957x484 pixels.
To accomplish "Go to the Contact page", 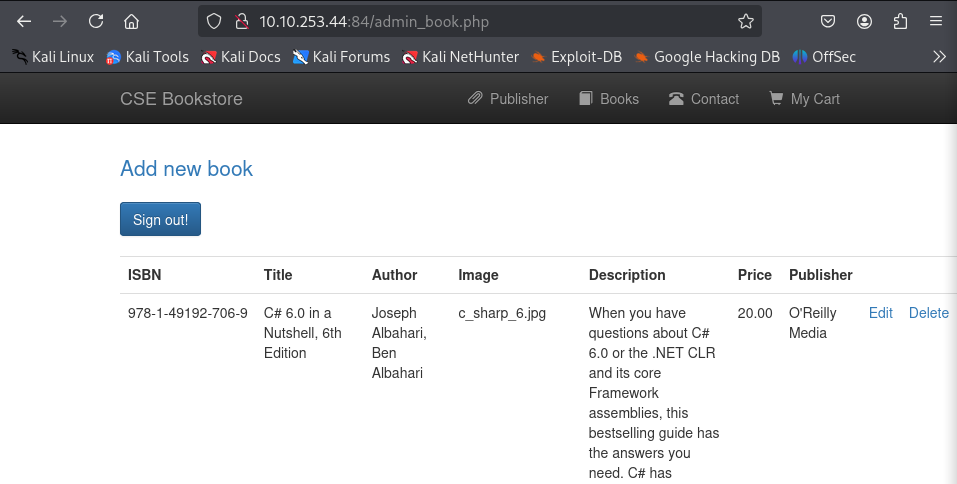I will [x=704, y=99].
